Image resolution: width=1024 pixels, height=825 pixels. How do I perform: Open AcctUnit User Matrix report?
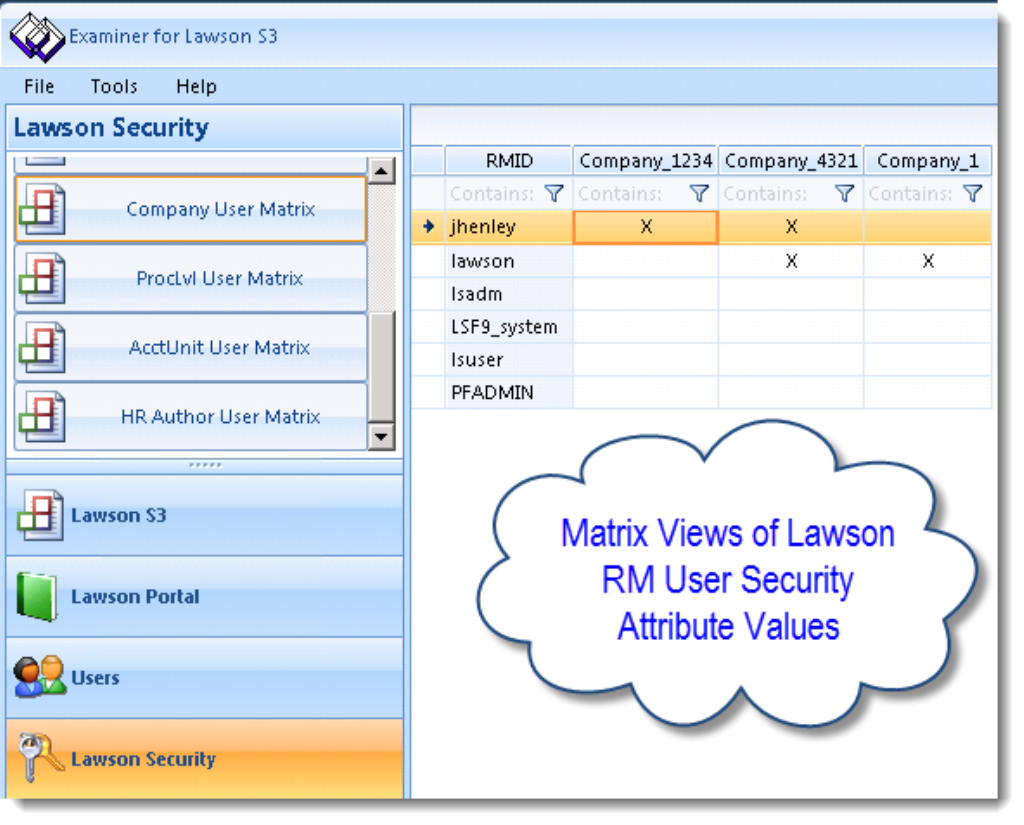point(191,348)
